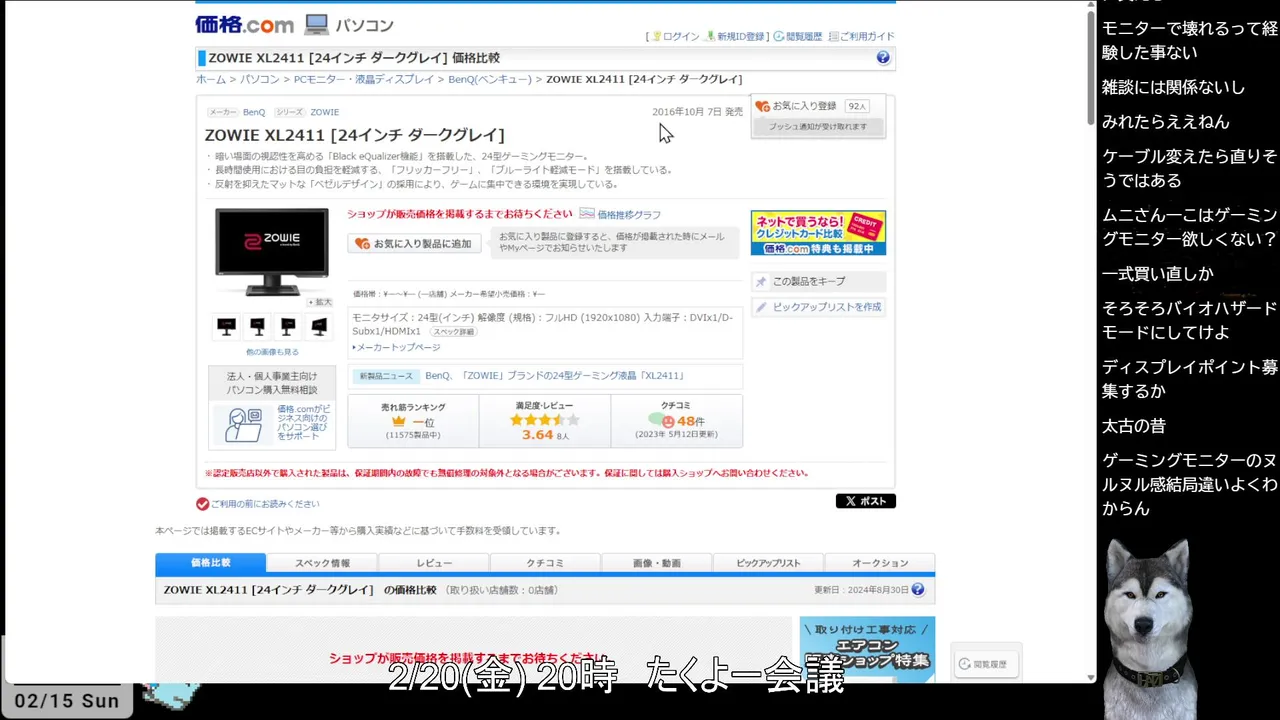Viewport: 1280px width, 720px height.
Task: Open the スペック詳細 button
Action: tap(453, 331)
